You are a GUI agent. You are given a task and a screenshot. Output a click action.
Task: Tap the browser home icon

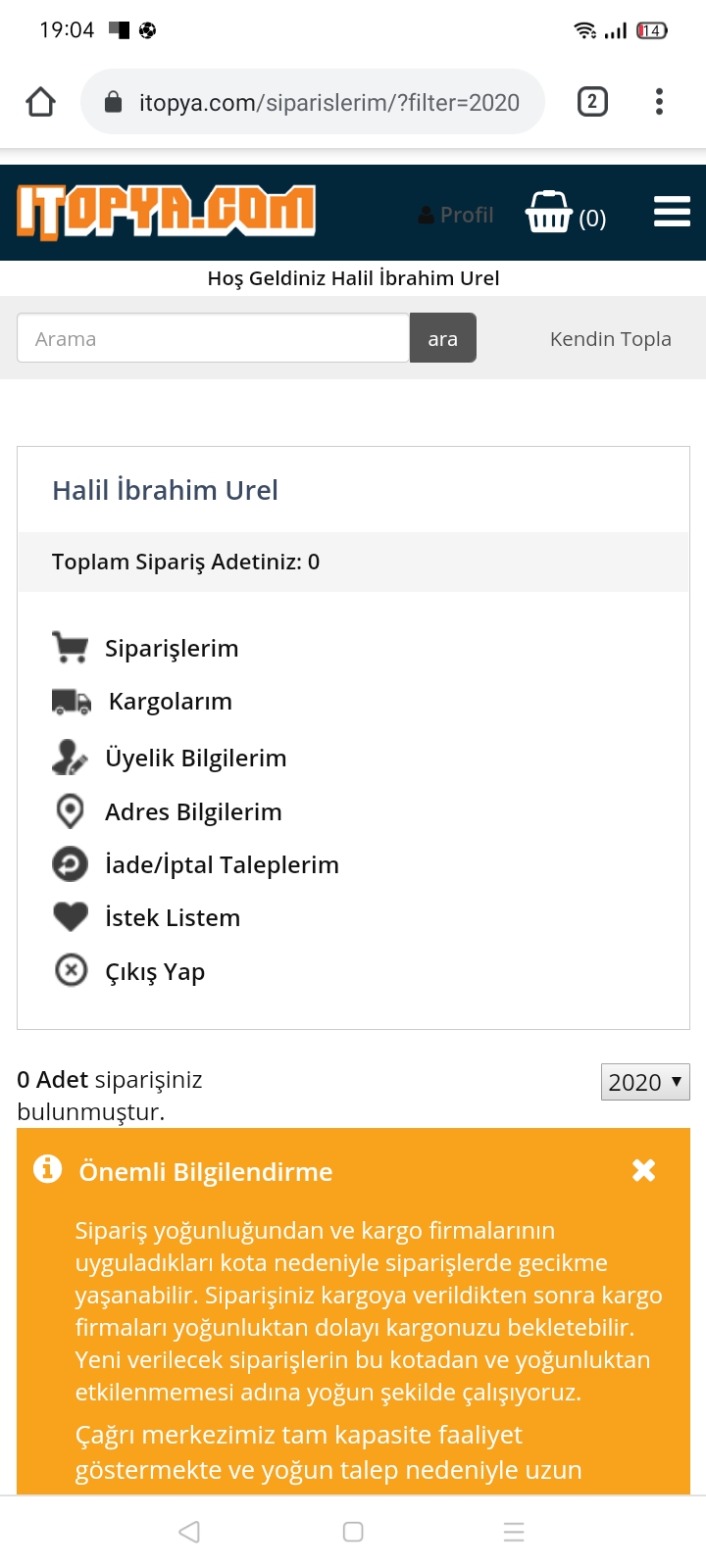41,102
